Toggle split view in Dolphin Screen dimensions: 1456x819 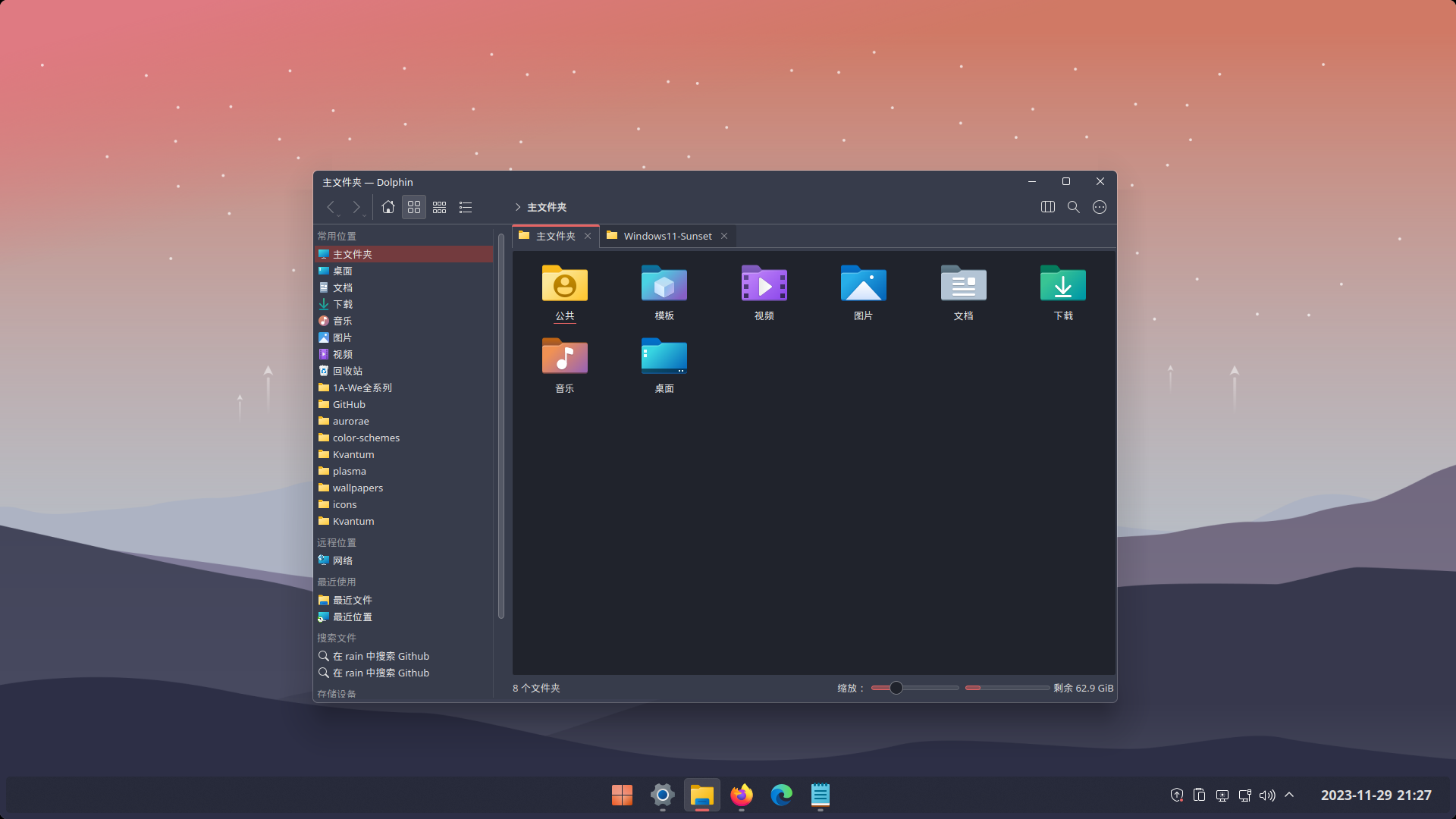[1048, 207]
